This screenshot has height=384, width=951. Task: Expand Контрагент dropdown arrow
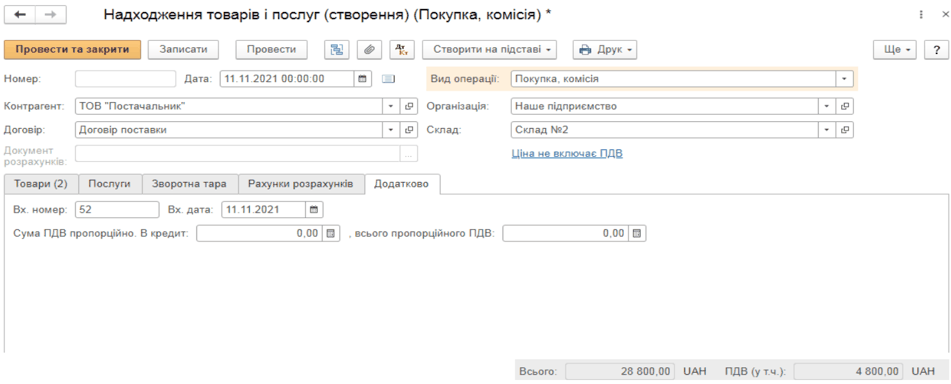[x=391, y=106]
